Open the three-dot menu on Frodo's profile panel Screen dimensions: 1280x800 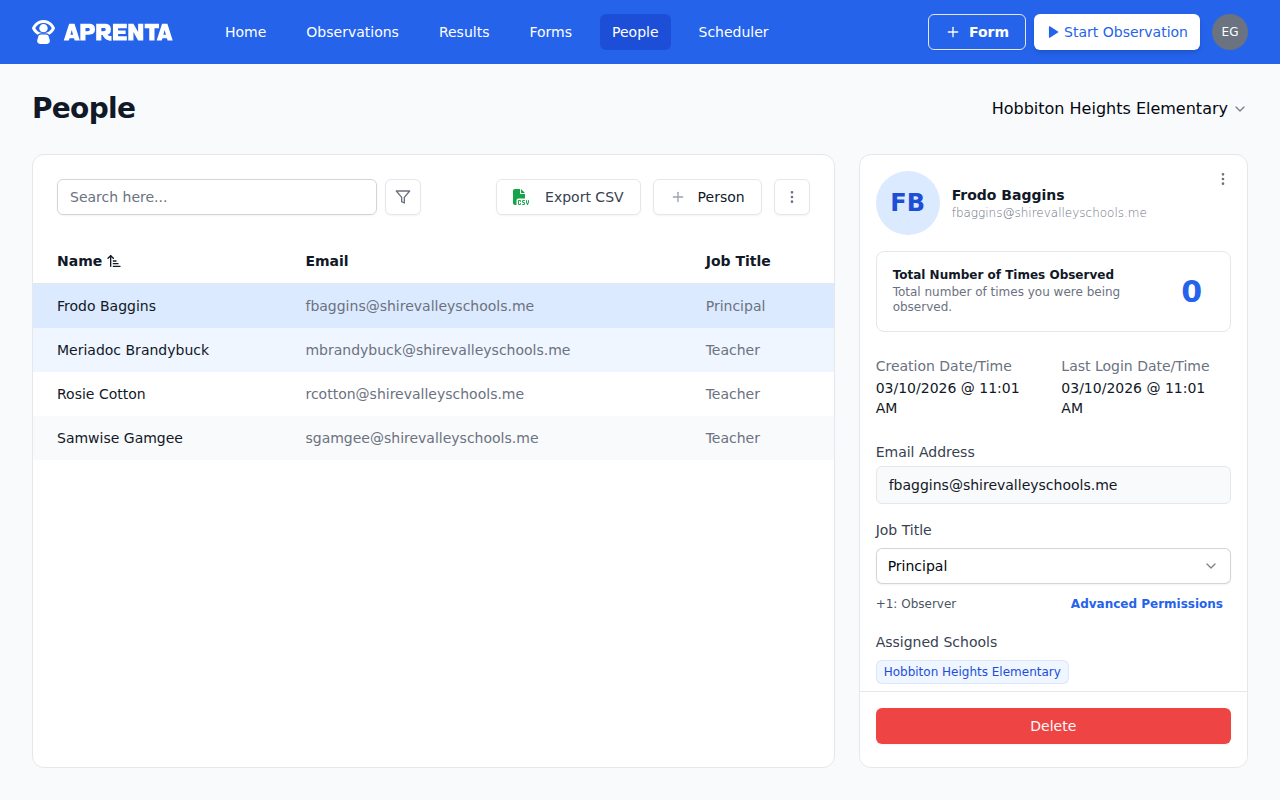pos(1223,179)
